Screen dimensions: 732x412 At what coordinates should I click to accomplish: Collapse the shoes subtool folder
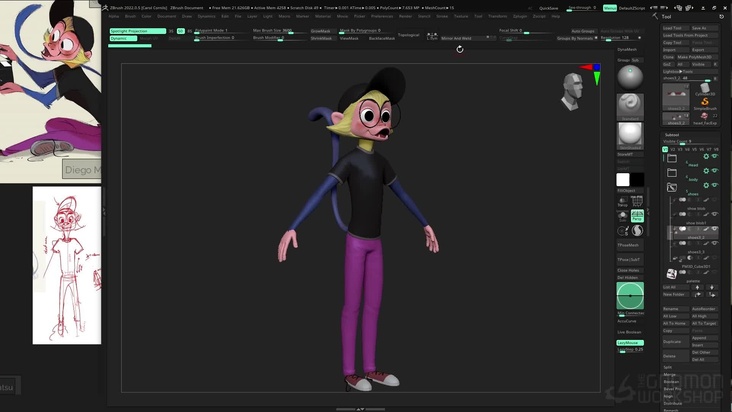tap(672, 187)
